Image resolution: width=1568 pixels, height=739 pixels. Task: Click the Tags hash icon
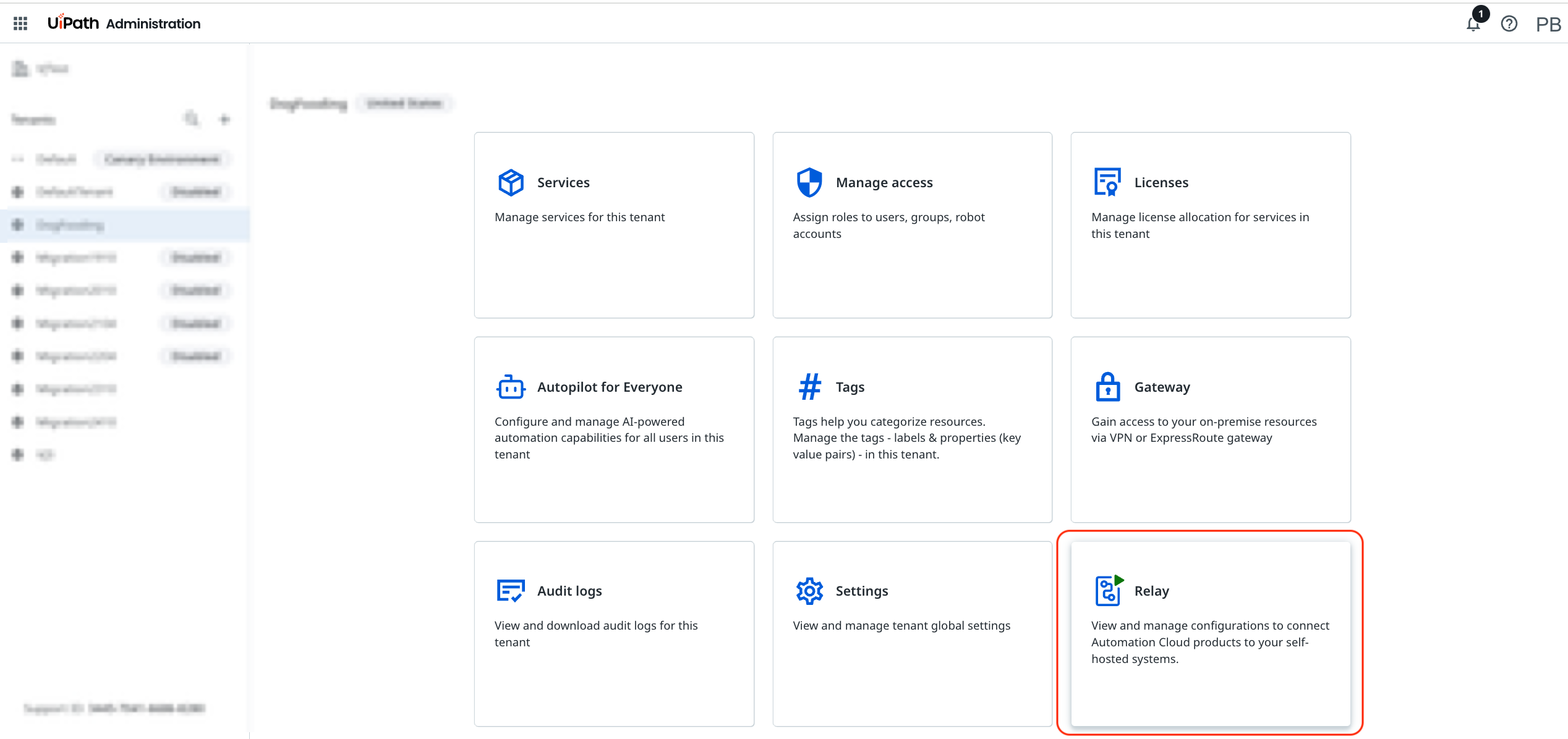pyautogui.click(x=809, y=387)
